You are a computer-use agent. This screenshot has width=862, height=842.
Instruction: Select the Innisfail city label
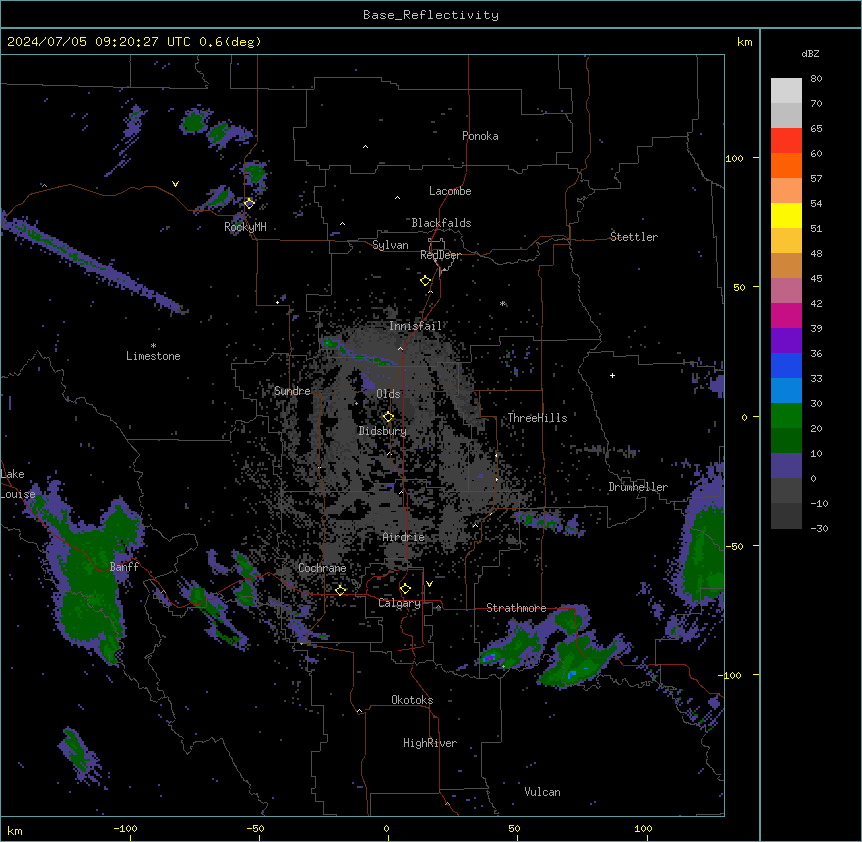(x=415, y=326)
